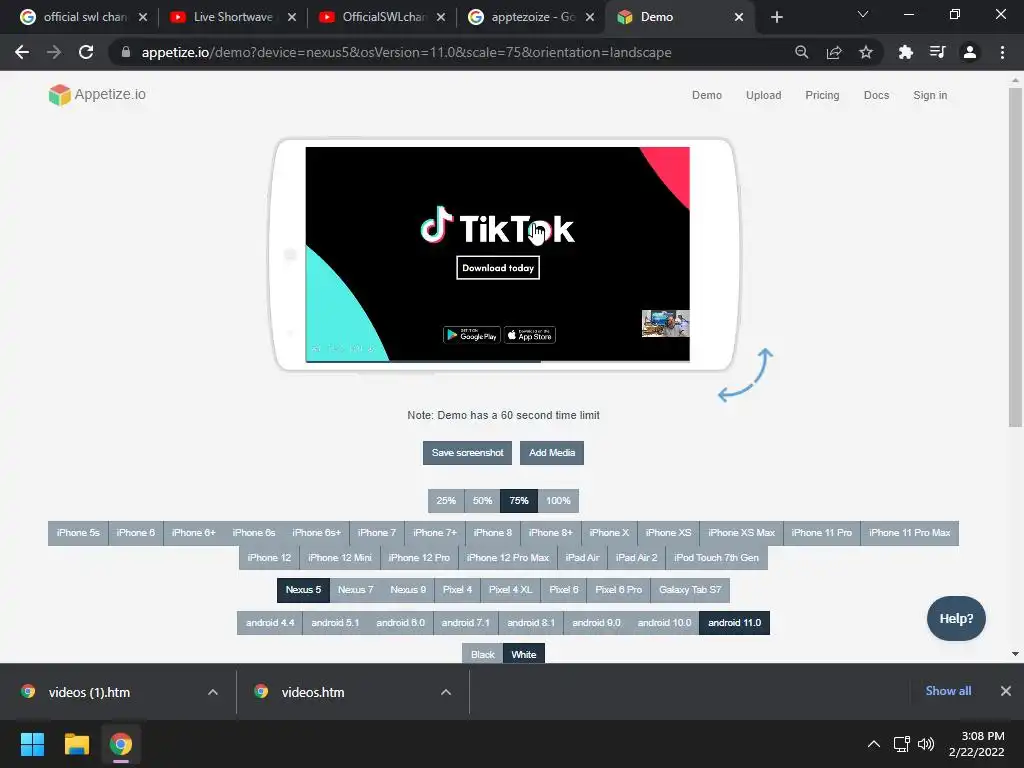Screen dimensions: 1024x768
Task: Close the 'Live Shortwave' tab
Action: click(x=292, y=17)
